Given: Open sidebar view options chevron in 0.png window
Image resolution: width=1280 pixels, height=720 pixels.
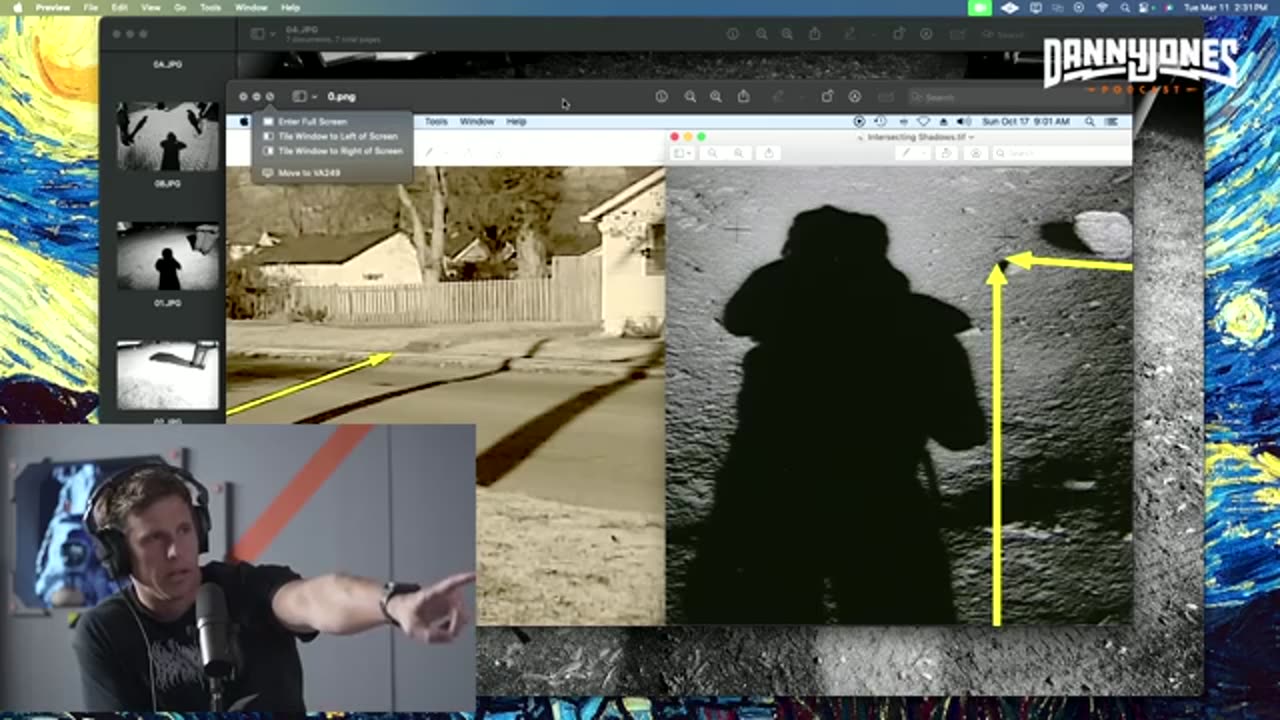Looking at the screenshot, I should coord(313,97).
